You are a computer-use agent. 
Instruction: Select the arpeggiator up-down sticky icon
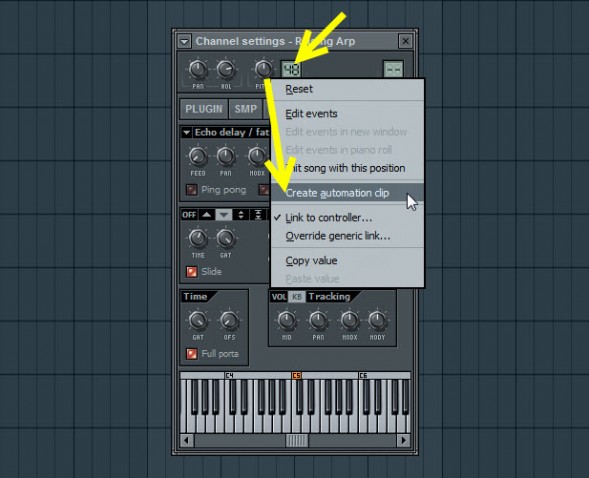pos(258,215)
